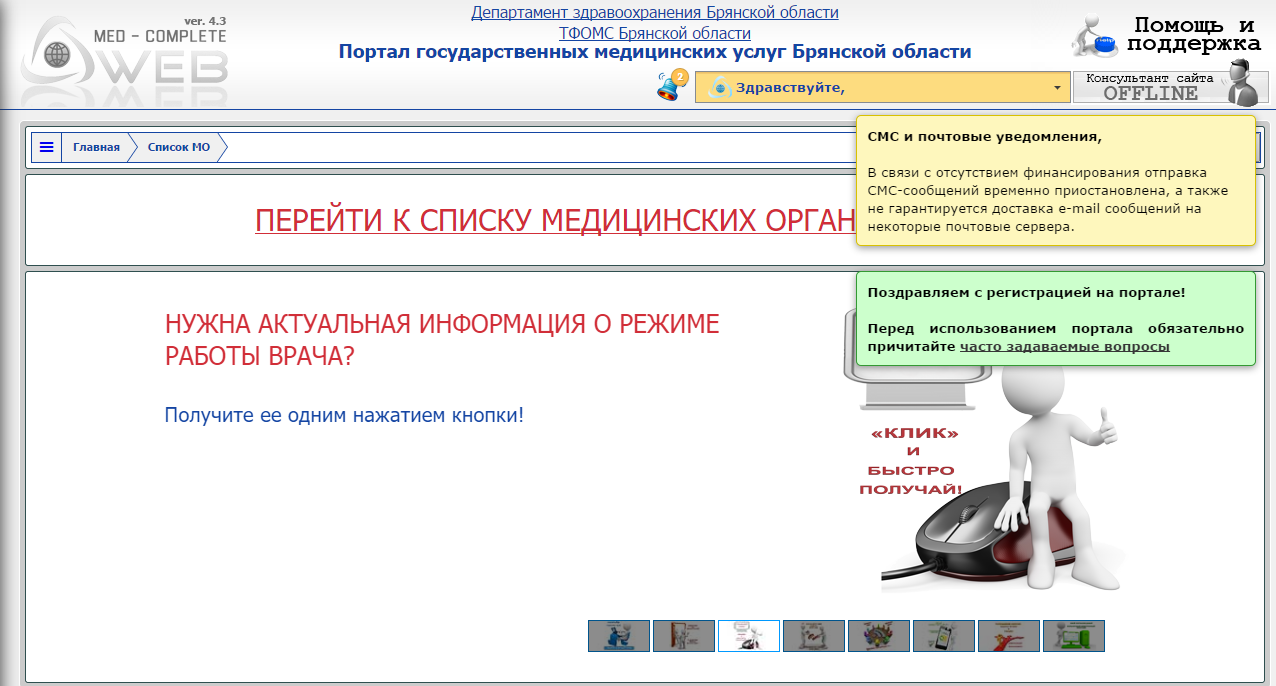Select the second slide thumbnail with door
The height and width of the screenshot is (686, 1276).
[684, 636]
